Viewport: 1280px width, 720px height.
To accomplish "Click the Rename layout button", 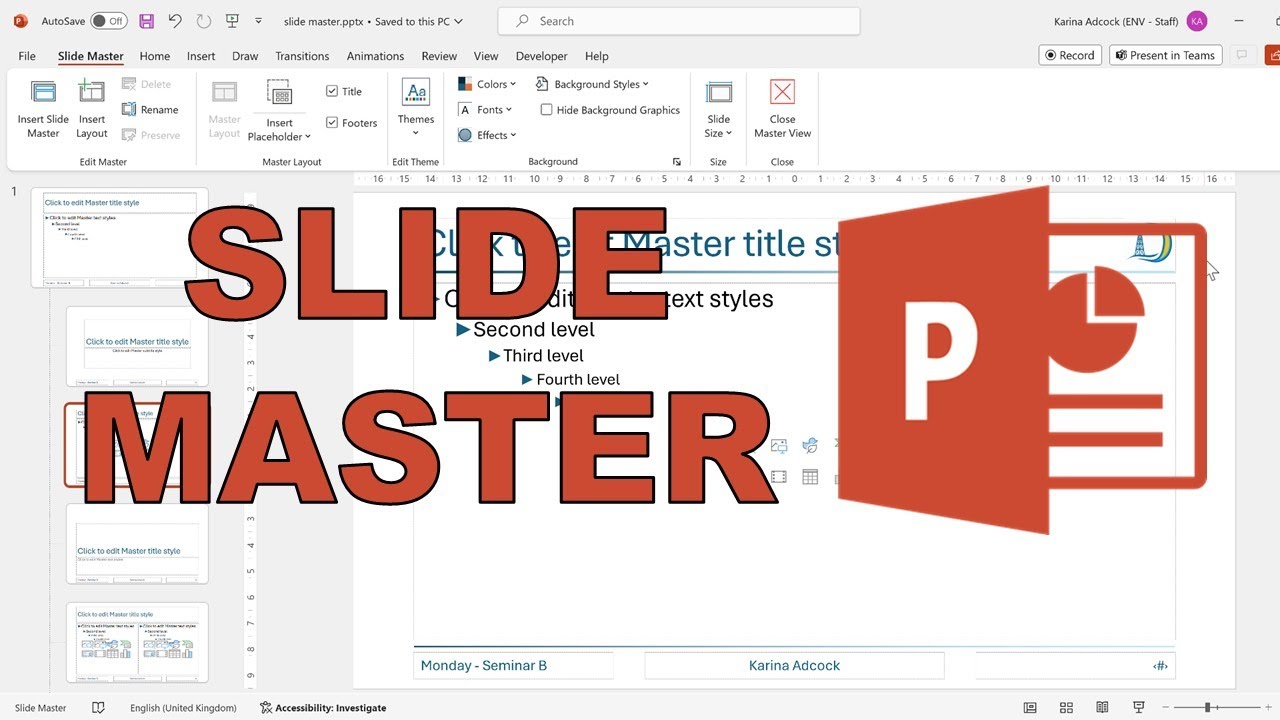I will tap(150, 110).
